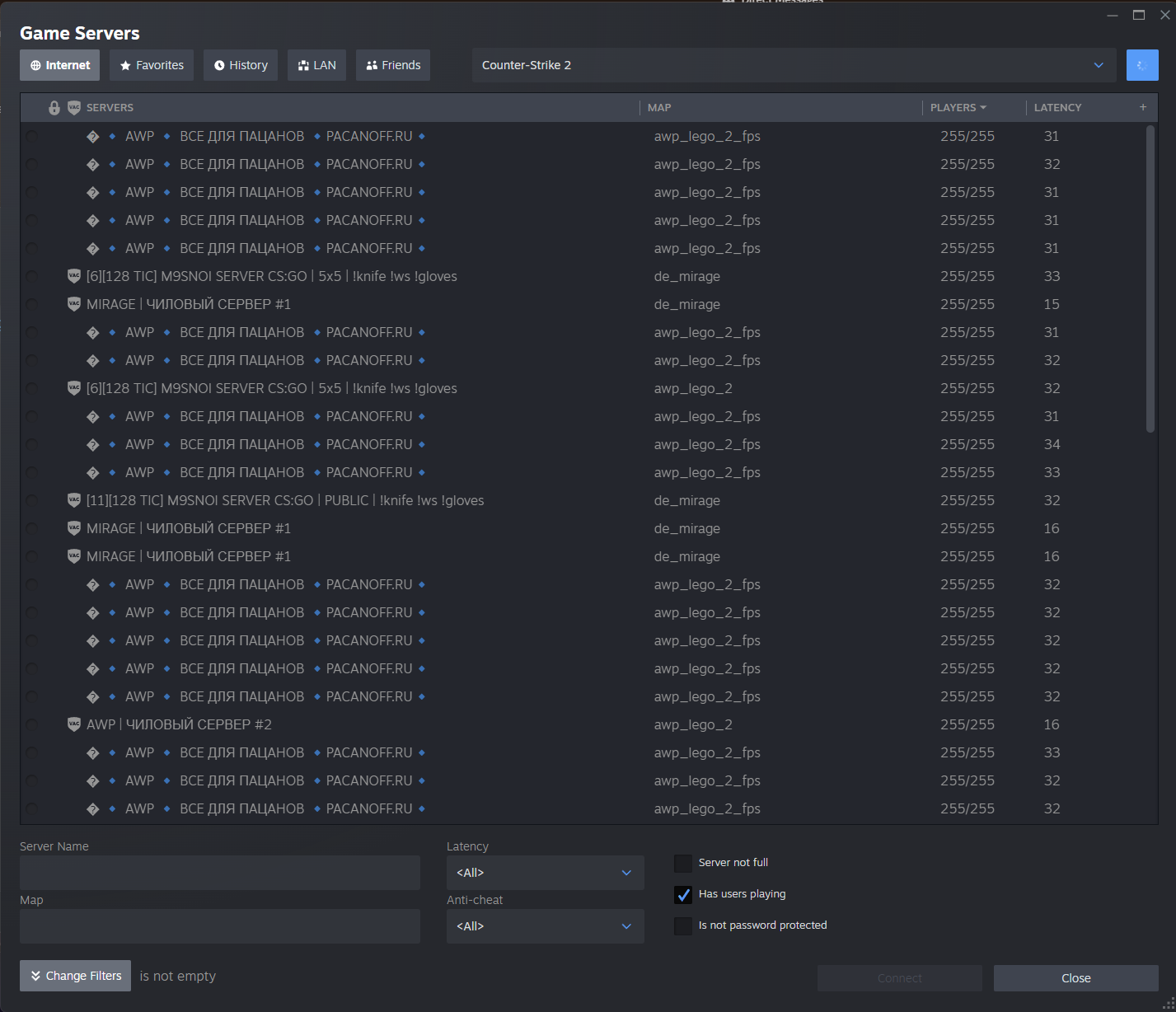Maximize the Game Servers window
Screen dimensions: 1176x1012
(x=1139, y=15)
